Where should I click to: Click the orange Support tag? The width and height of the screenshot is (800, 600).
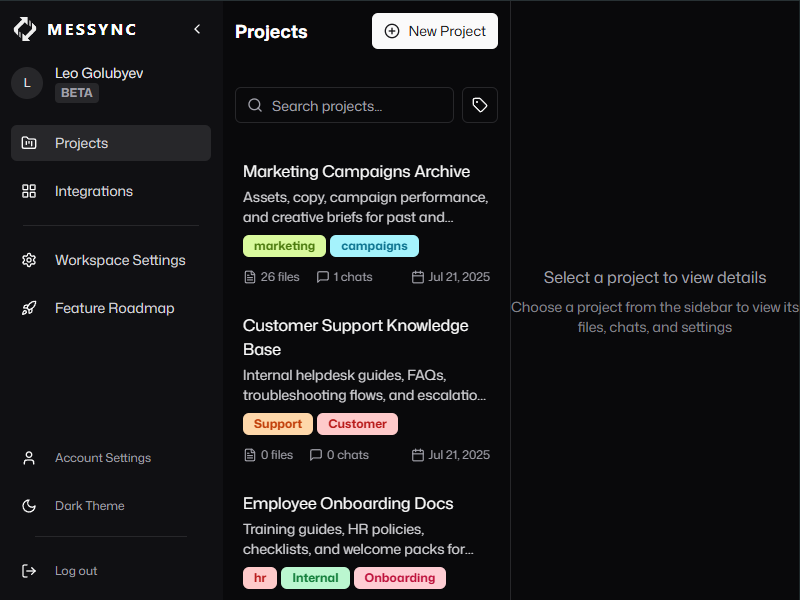(x=278, y=424)
